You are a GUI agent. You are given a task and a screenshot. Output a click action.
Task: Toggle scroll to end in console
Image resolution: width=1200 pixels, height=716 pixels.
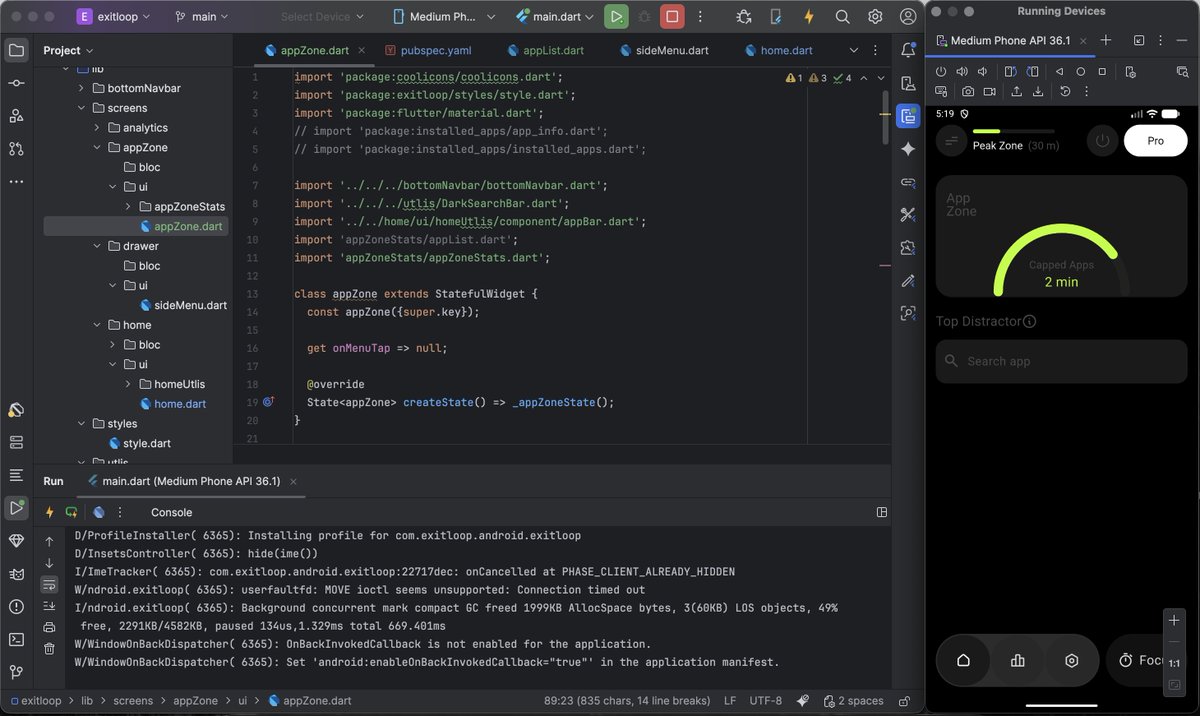coord(49,606)
